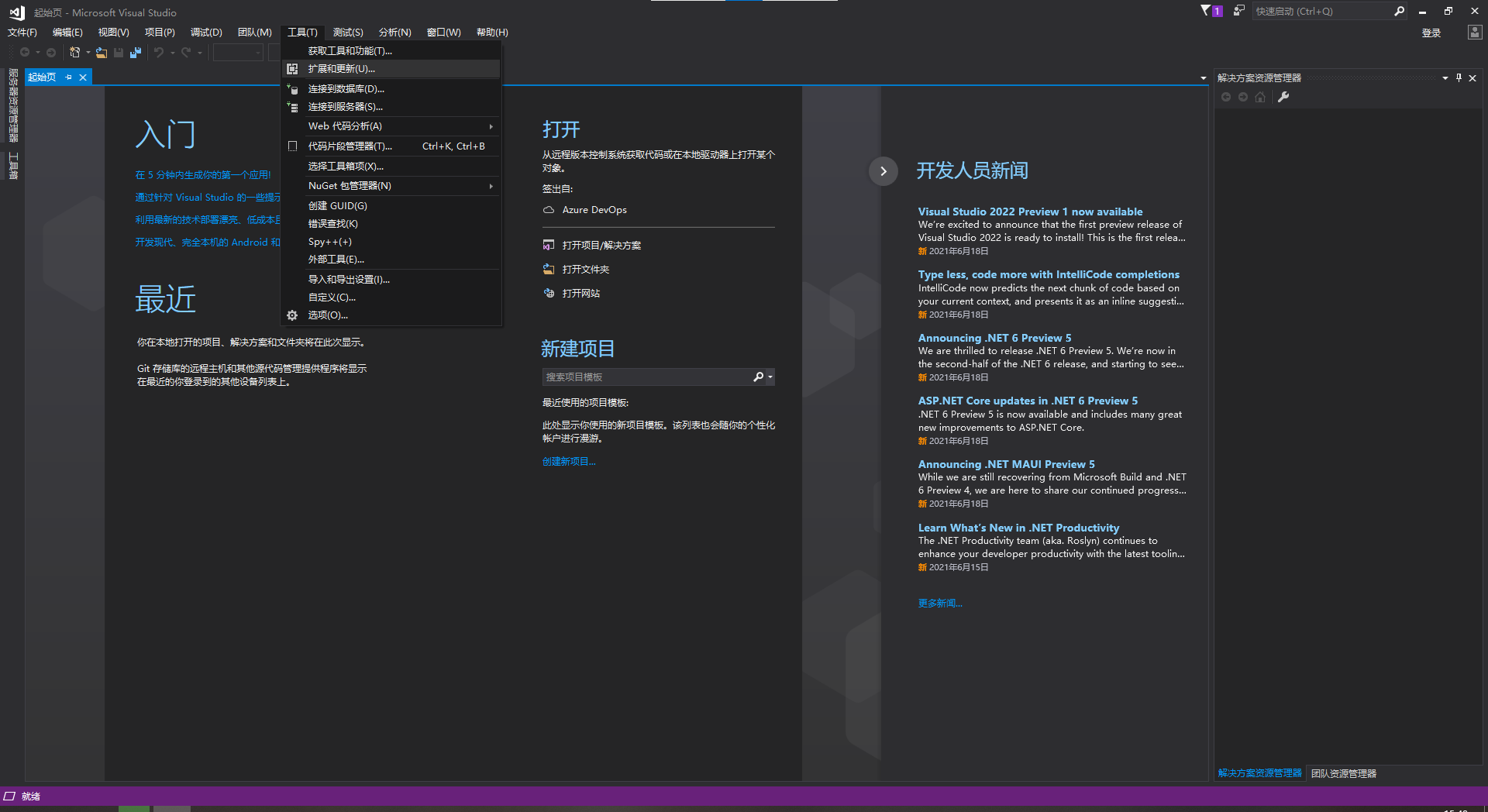The height and width of the screenshot is (812, 1488).
Task: Switch to the 团队资源管理器 tab
Action: coord(1344,772)
